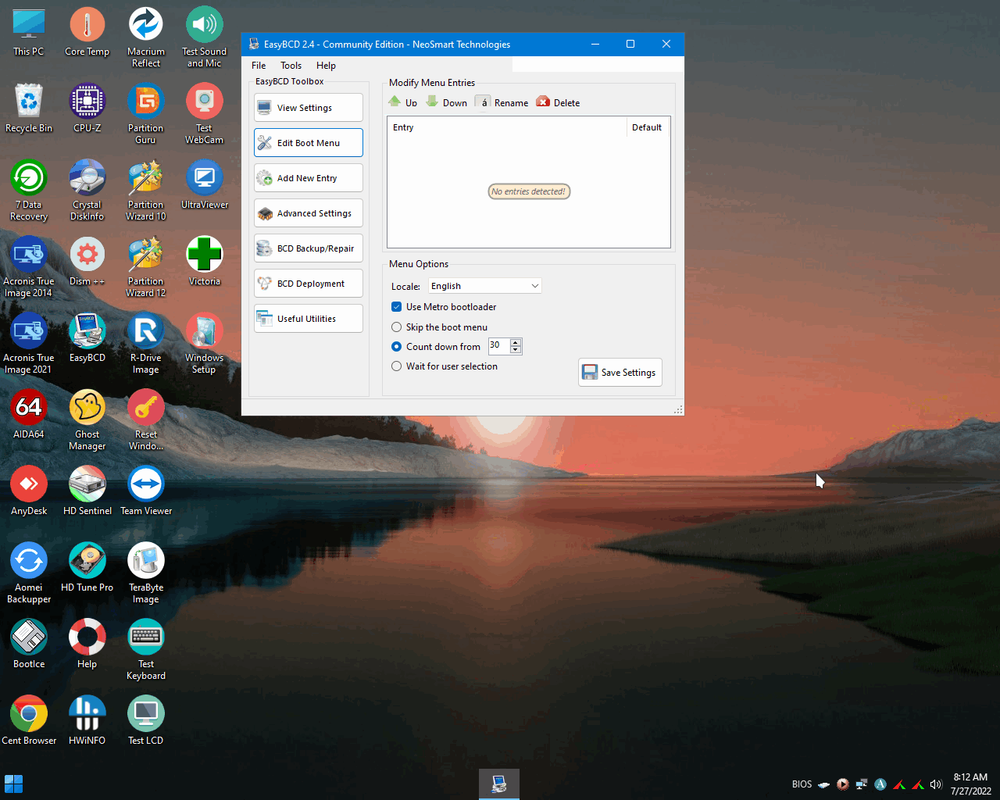Select Partition Guru desktop icon
1000x800 pixels.
coord(146,115)
